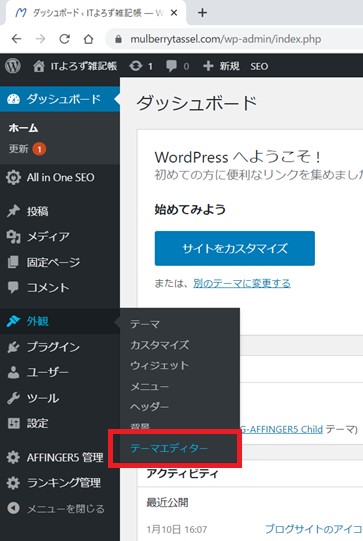The image size is (363, 541).
Task: Click サイトをカスタマイズ button
Action: coord(235,248)
